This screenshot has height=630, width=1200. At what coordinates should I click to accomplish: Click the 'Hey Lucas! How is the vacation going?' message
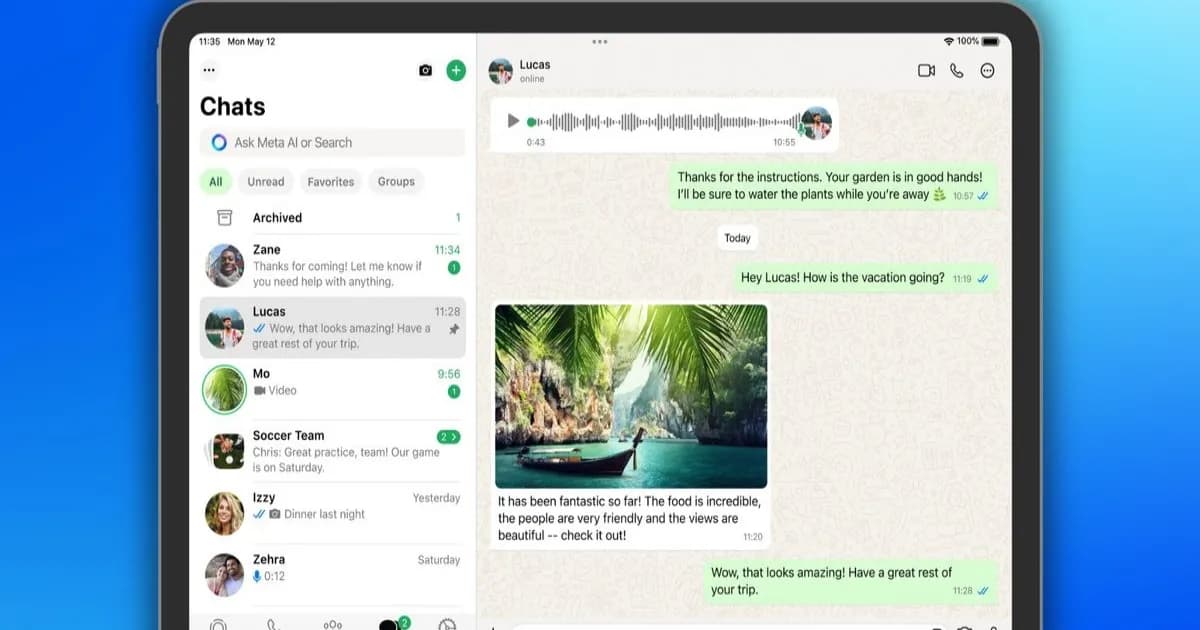[x=865, y=278]
